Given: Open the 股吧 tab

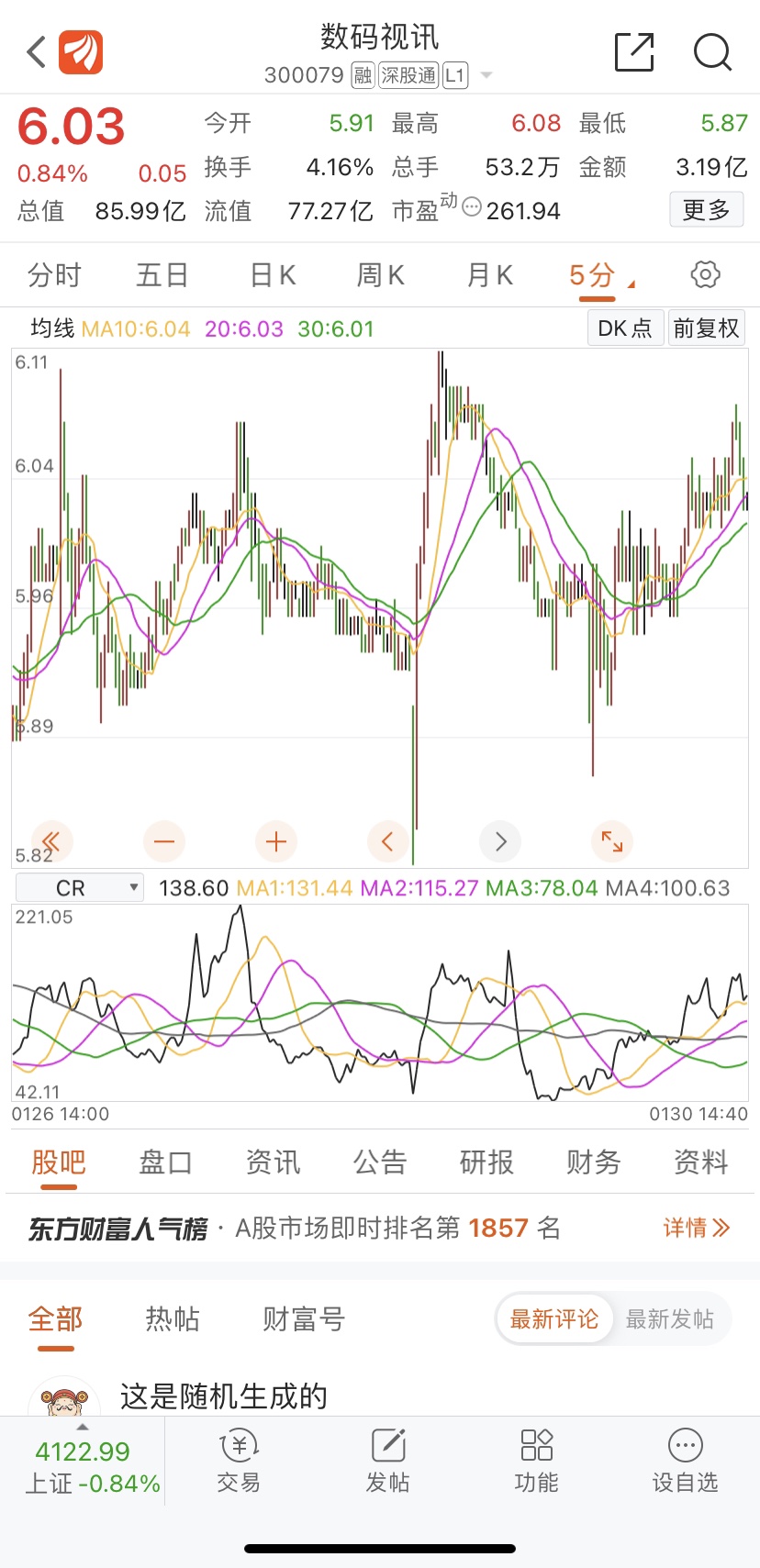Looking at the screenshot, I should pos(59,1162).
